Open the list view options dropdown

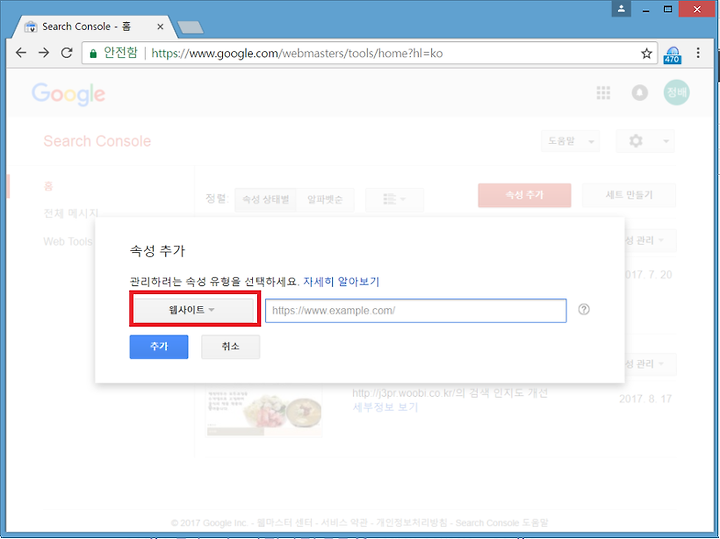click(x=394, y=199)
